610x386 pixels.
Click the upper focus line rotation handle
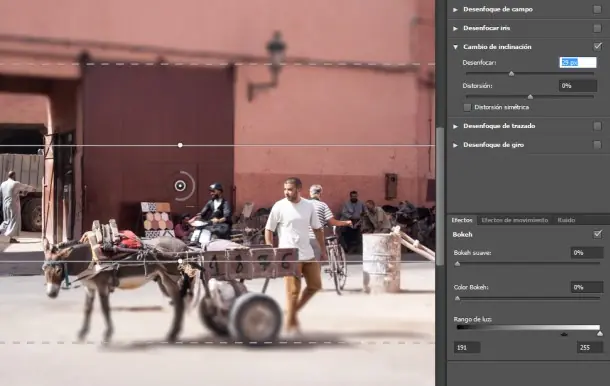click(180, 145)
